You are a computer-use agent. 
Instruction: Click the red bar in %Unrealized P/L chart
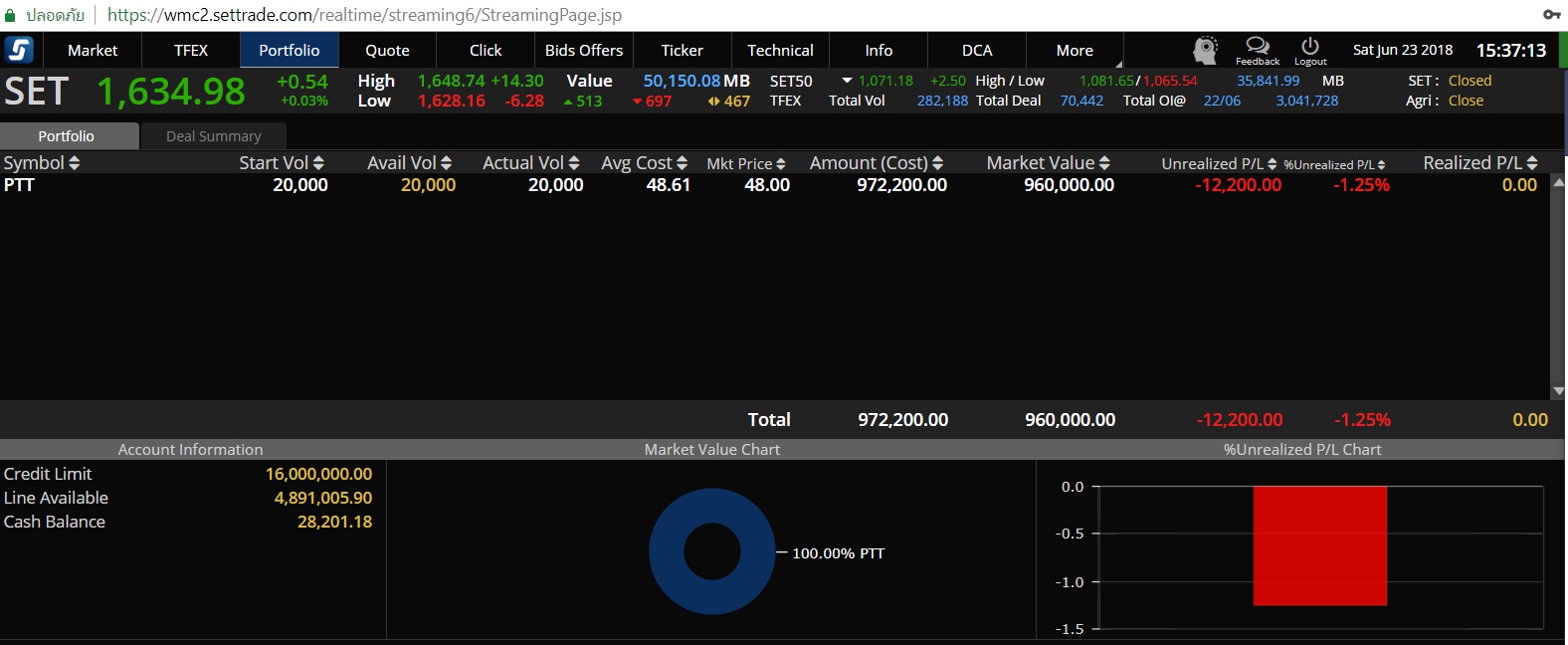point(1320,545)
